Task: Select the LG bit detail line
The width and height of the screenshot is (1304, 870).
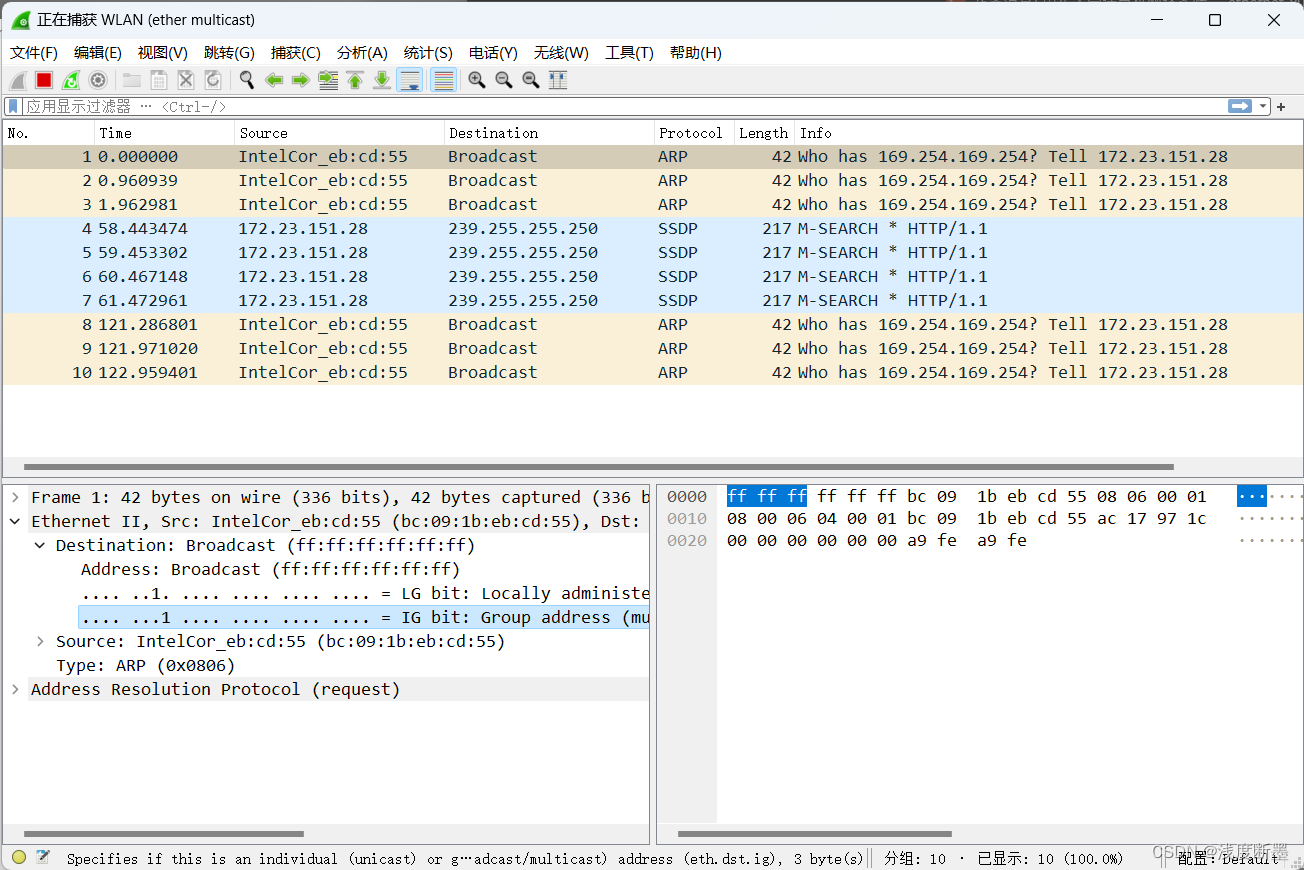Action: point(365,593)
